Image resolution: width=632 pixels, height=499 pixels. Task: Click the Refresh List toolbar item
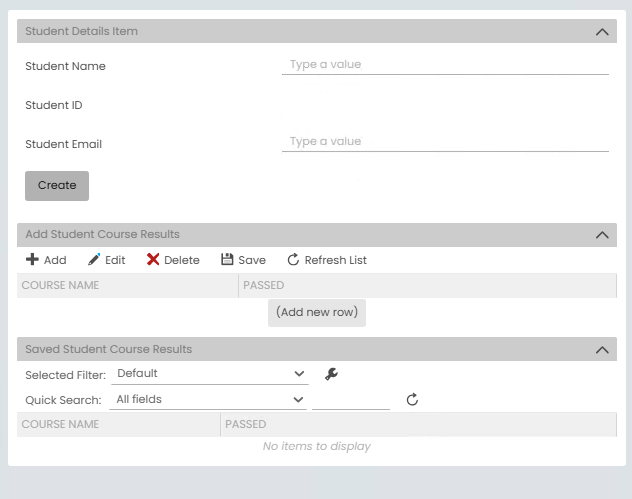(327, 260)
